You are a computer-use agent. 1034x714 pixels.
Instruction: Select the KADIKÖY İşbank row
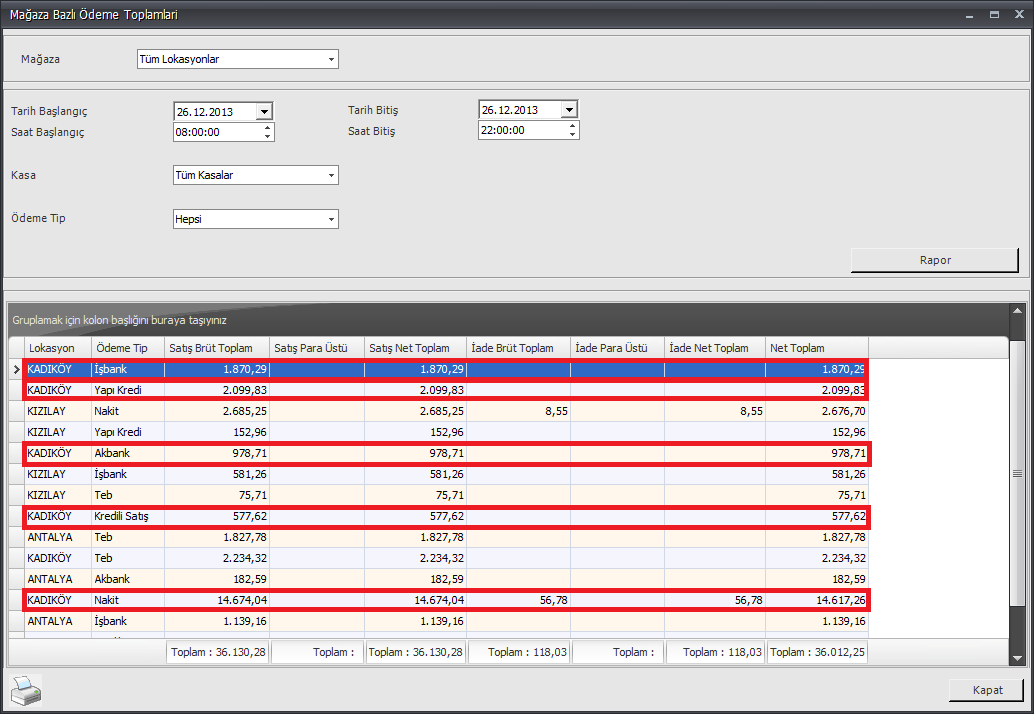446,369
